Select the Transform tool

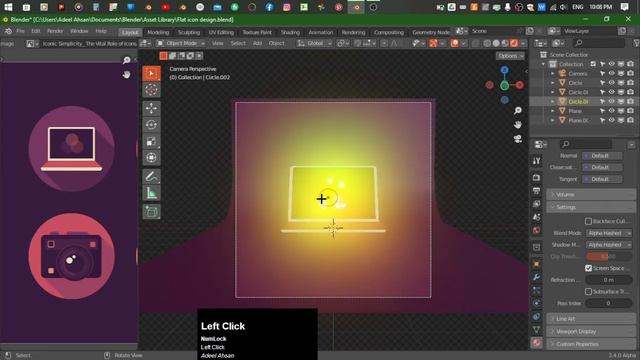point(151,158)
